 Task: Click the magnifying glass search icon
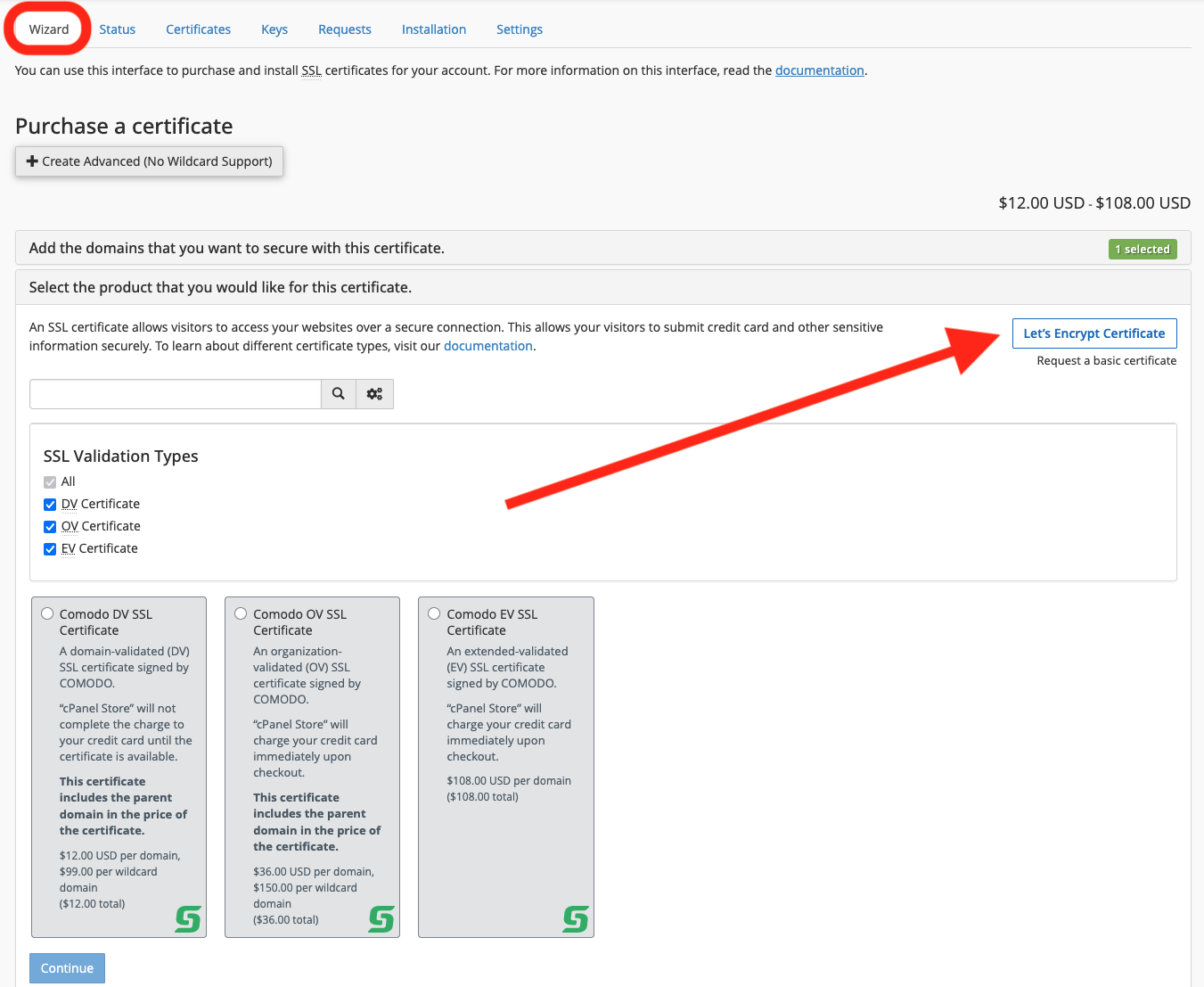tap(339, 394)
